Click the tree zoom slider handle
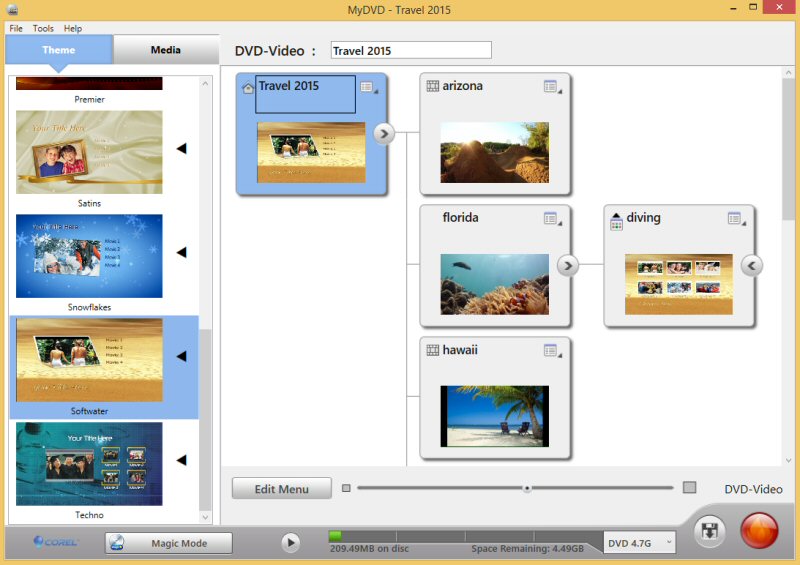Viewport: 800px width, 565px height. pyautogui.click(x=526, y=488)
